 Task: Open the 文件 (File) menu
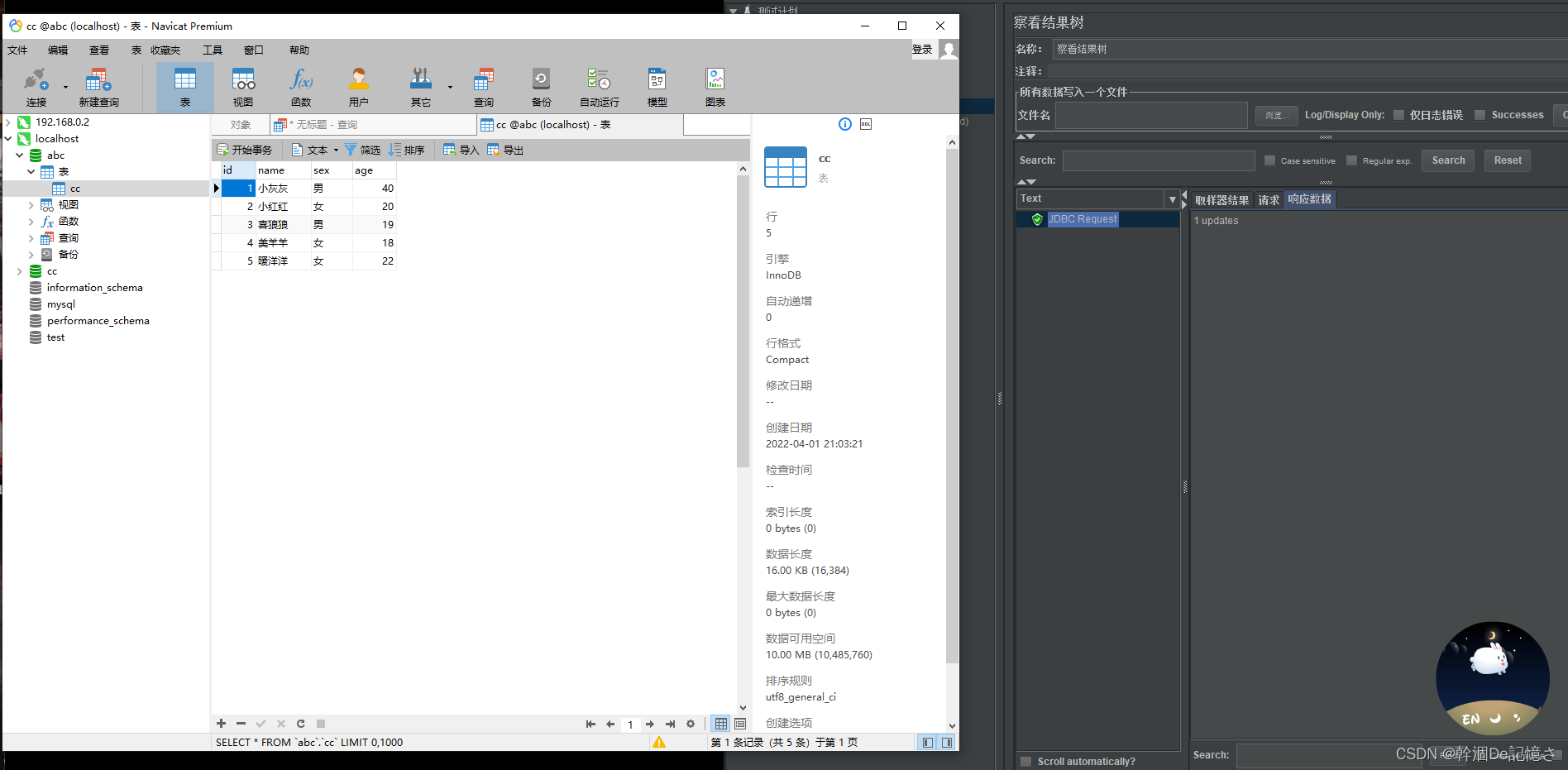17,50
